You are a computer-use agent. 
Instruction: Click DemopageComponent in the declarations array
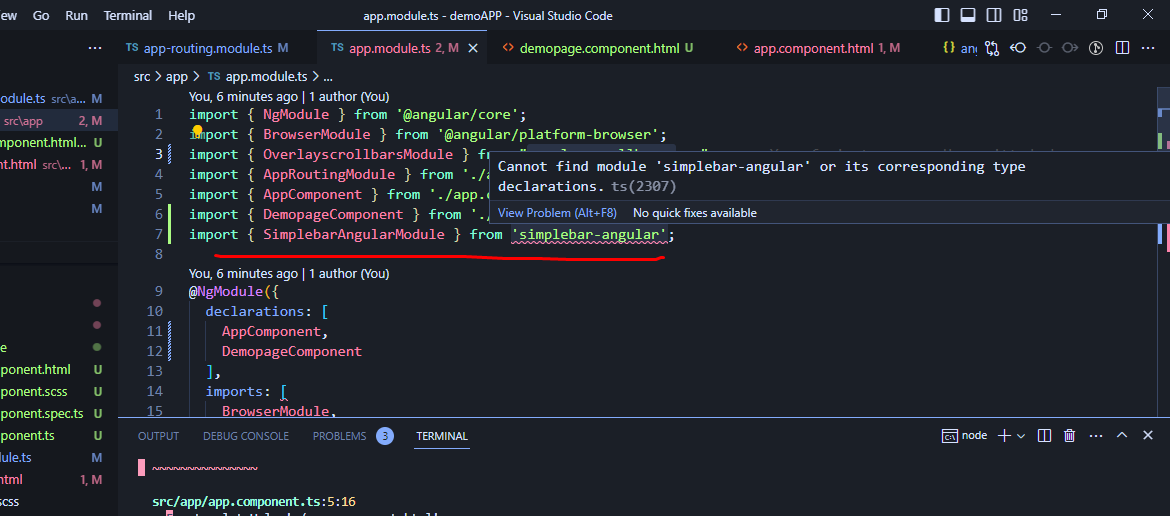click(x=292, y=351)
